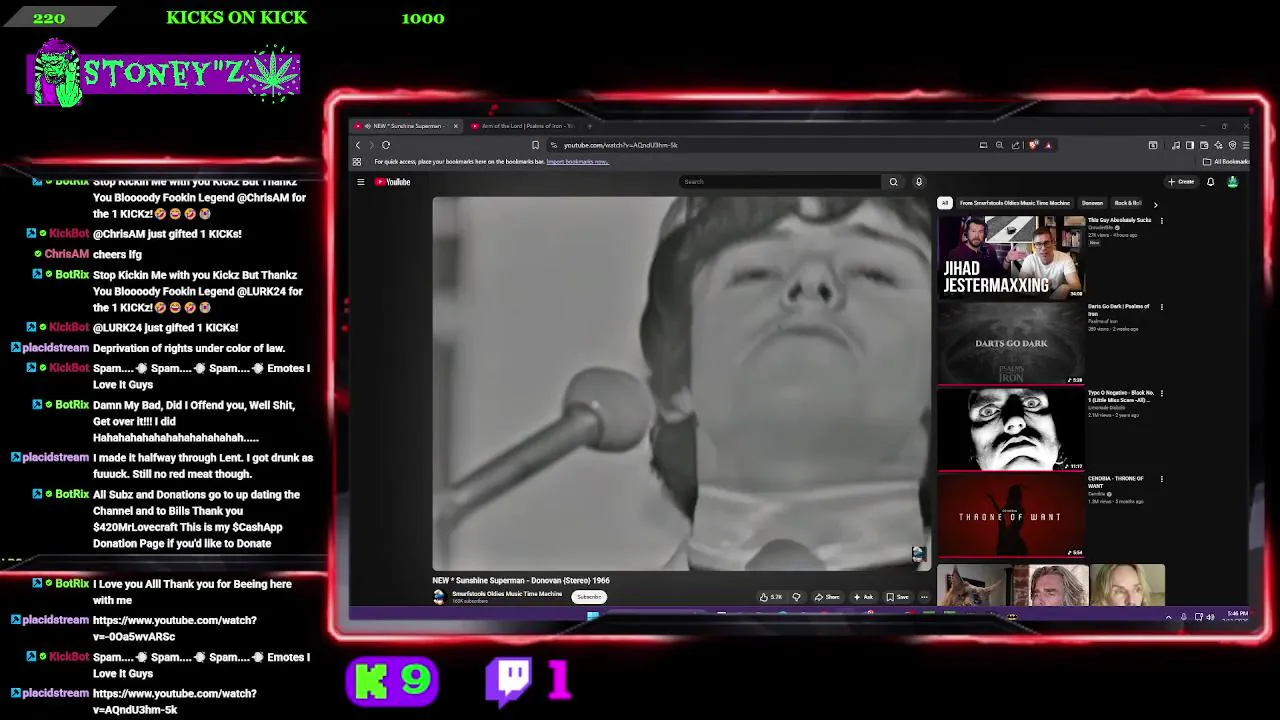Open YouTube notifications bell

tap(1210, 182)
